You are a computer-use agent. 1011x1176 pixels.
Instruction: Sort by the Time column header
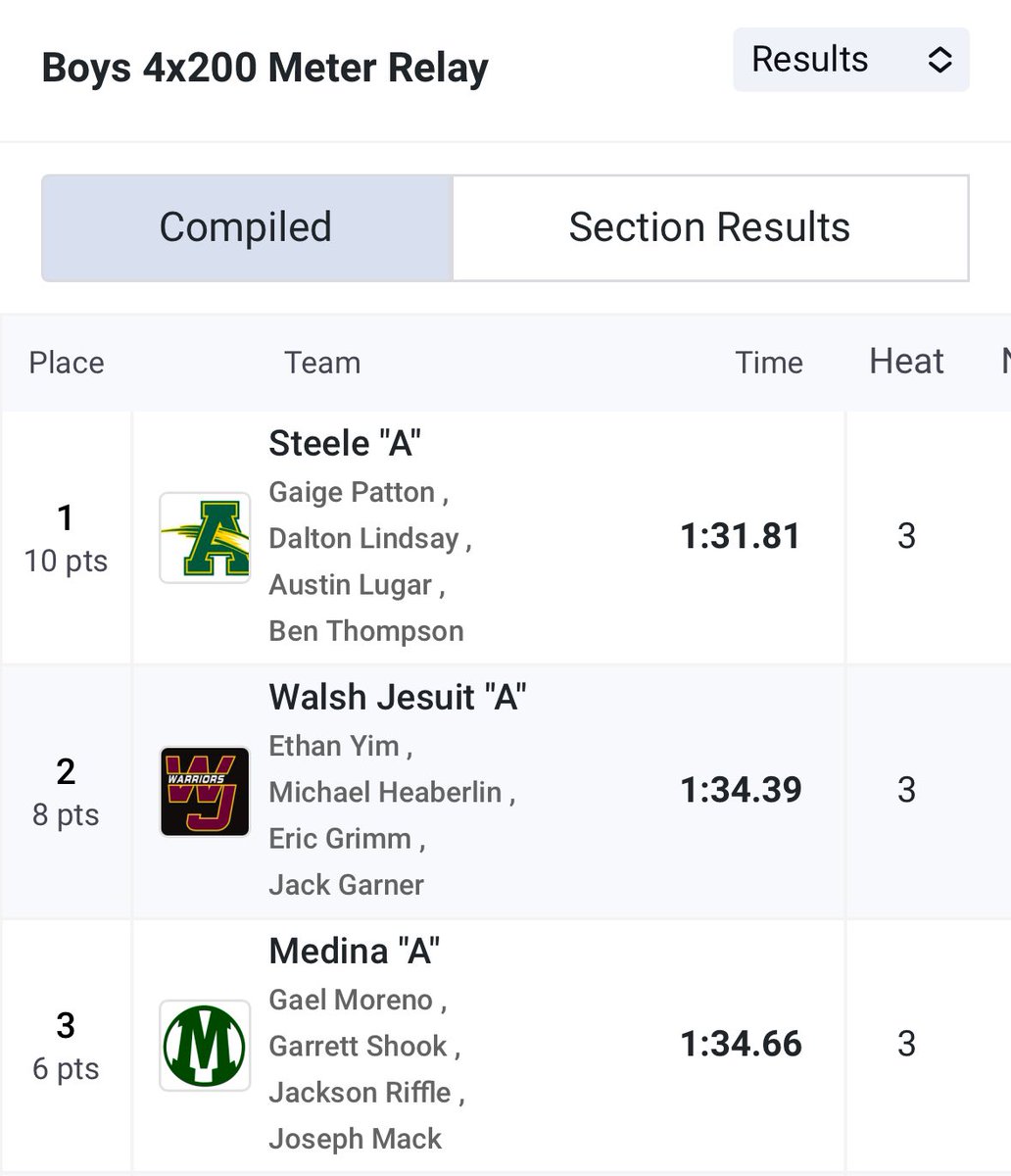(x=769, y=363)
